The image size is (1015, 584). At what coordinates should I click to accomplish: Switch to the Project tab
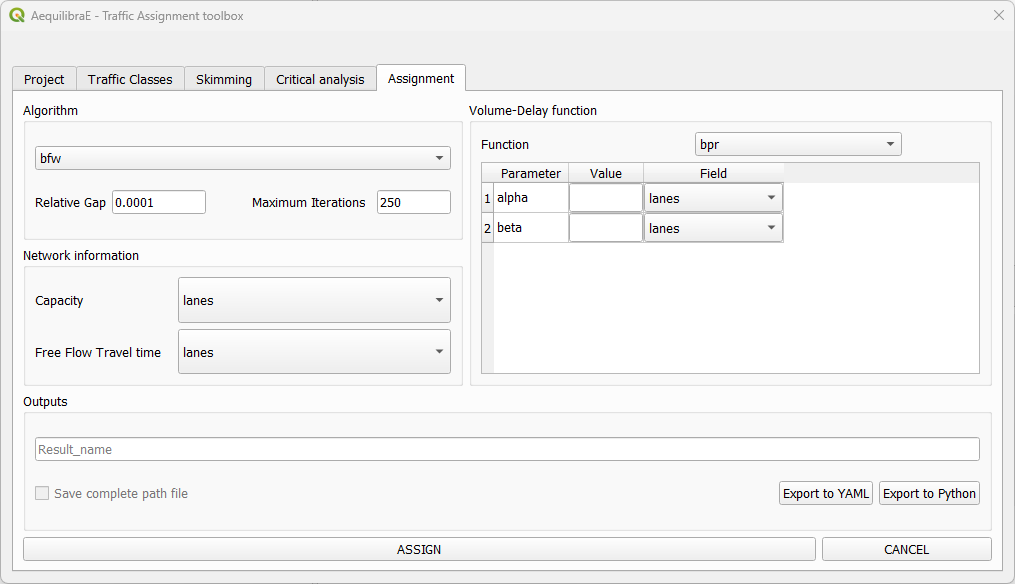pos(44,78)
